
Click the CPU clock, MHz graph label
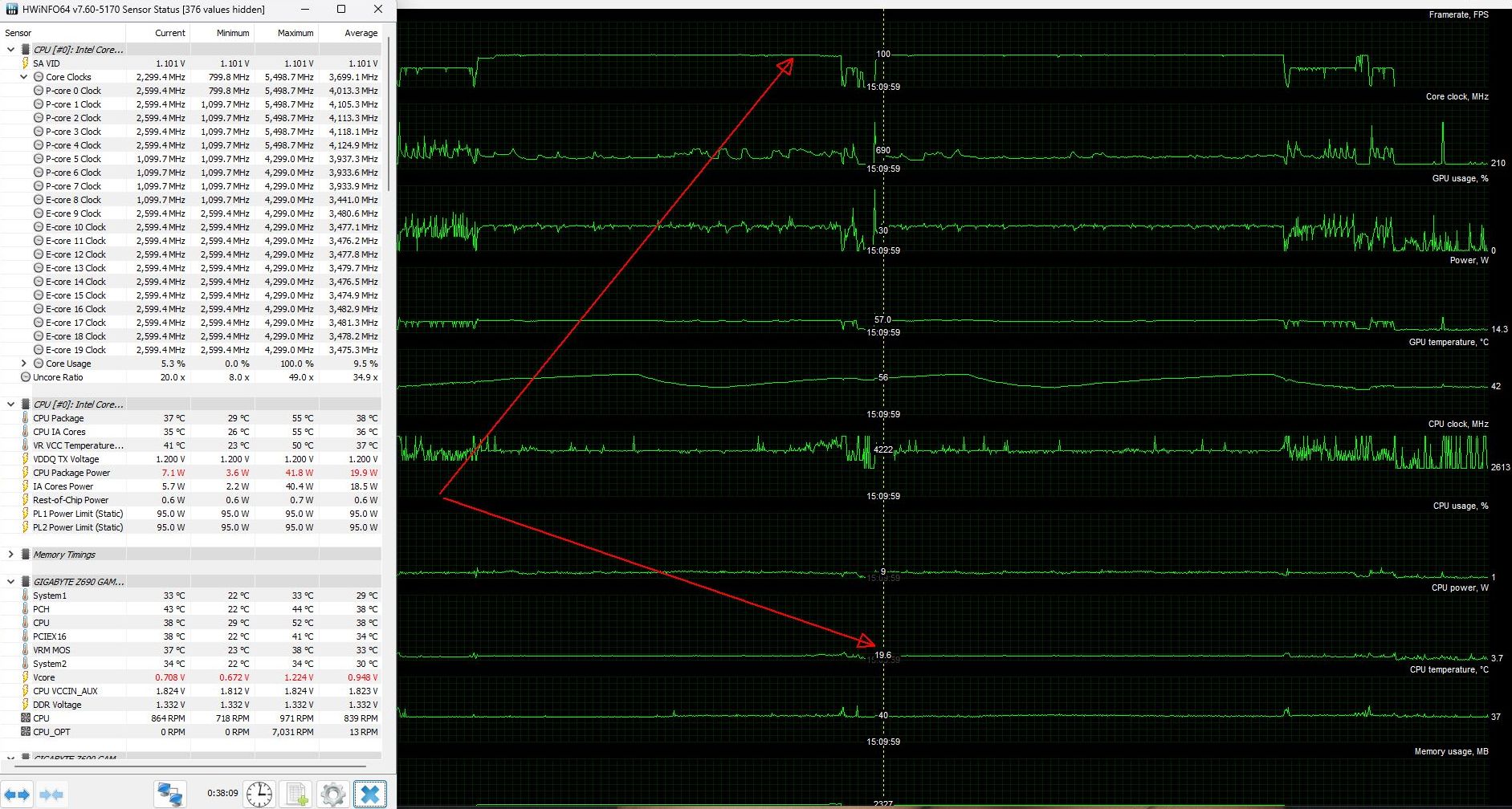(x=1458, y=424)
